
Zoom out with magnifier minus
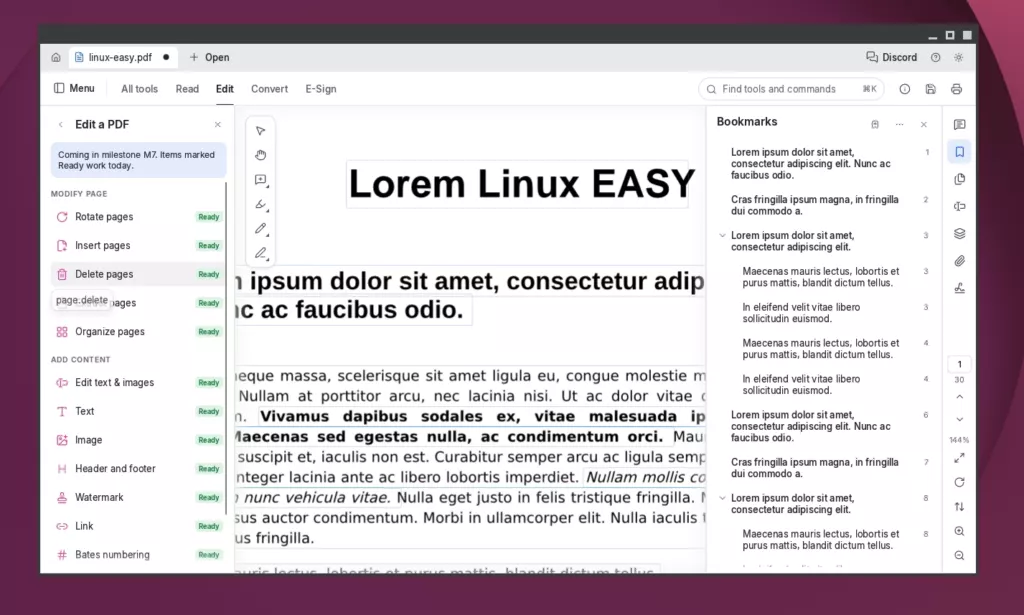(x=959, y=556)
